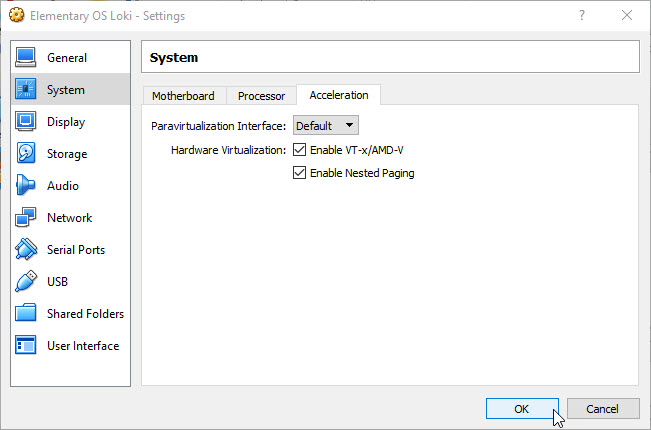
Task: Click the question mark help button
Action: [x=582, y=15]
